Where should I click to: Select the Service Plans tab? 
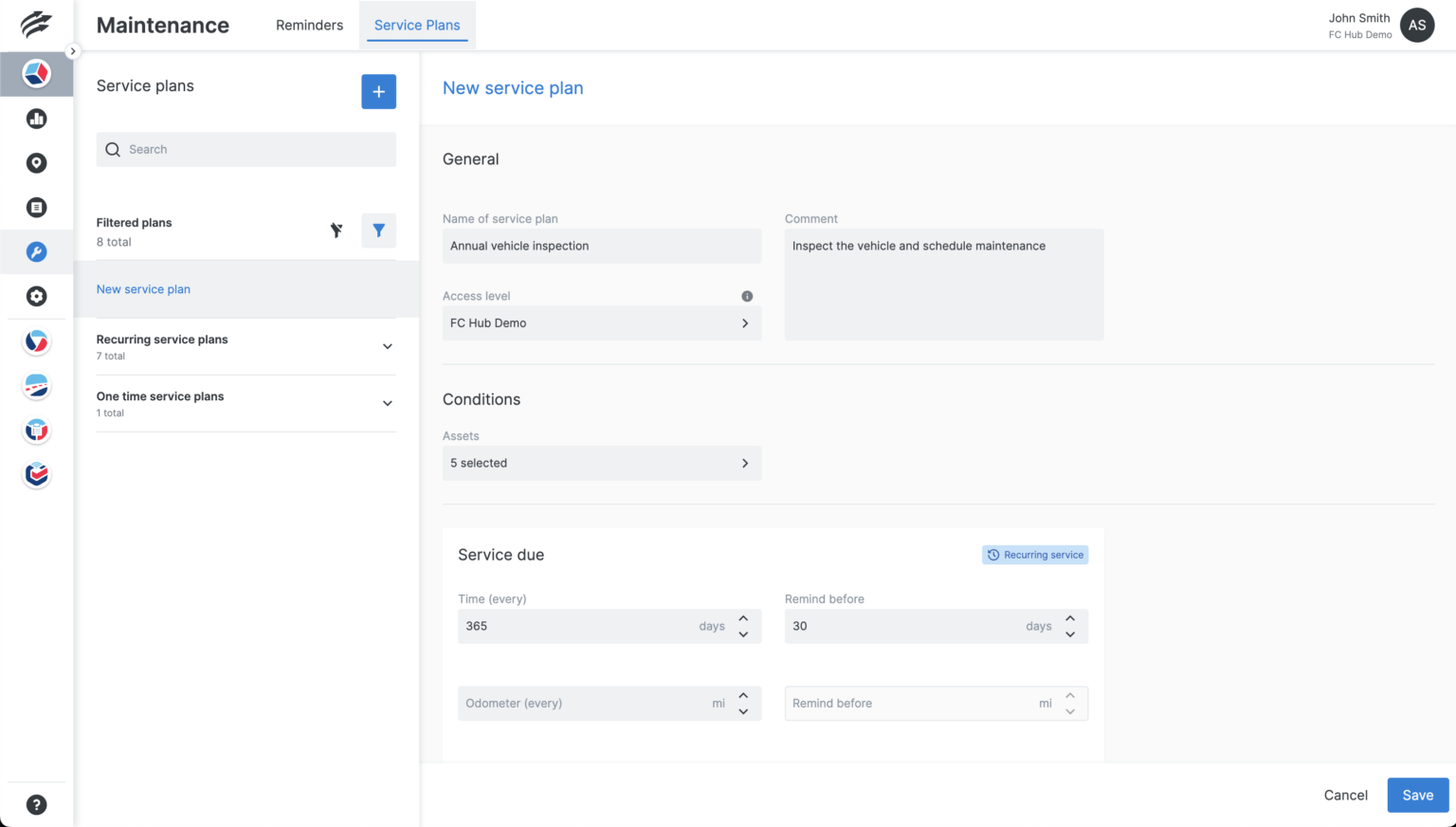(417, 26)
